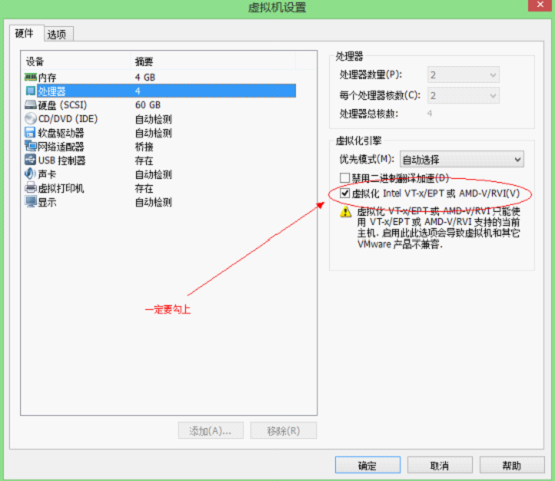Click 存在 summary in USB 控制器 row
555x481 pixels.
click(144, 160)
